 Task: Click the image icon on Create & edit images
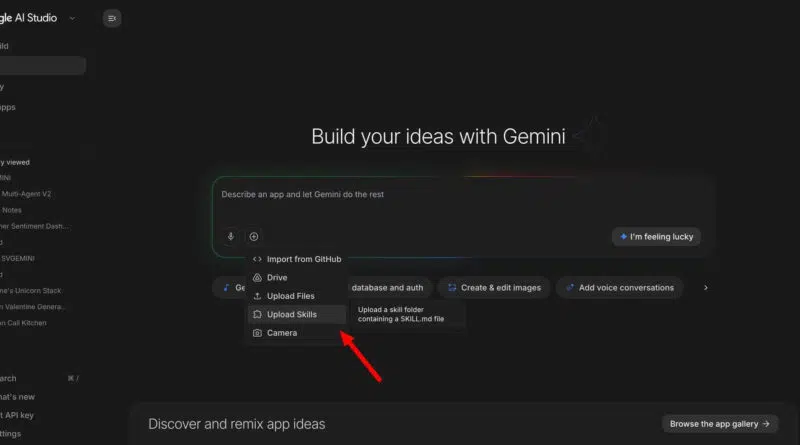[452, 288]
